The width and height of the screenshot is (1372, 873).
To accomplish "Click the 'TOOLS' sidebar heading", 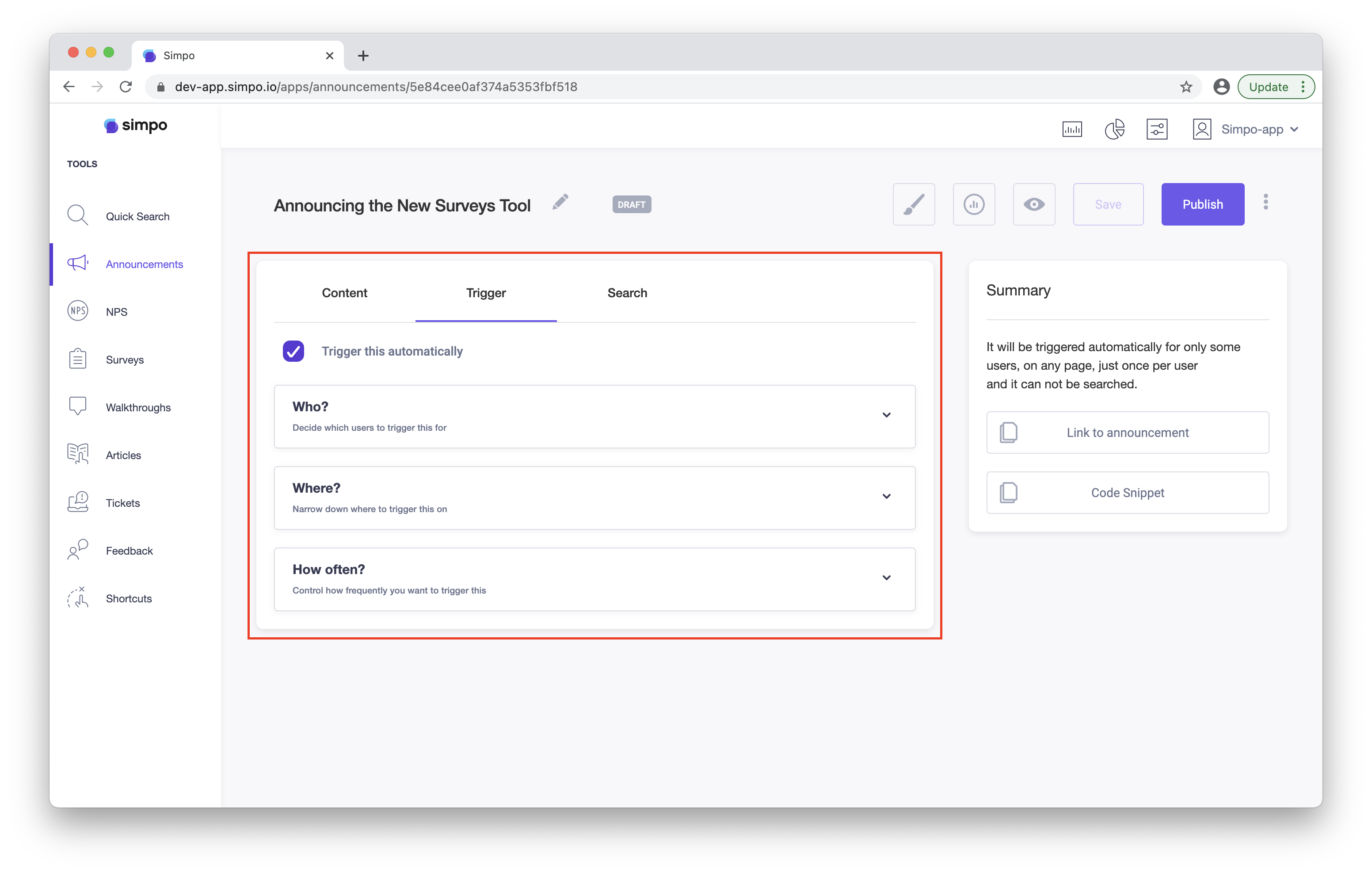I will pos(82,164).
